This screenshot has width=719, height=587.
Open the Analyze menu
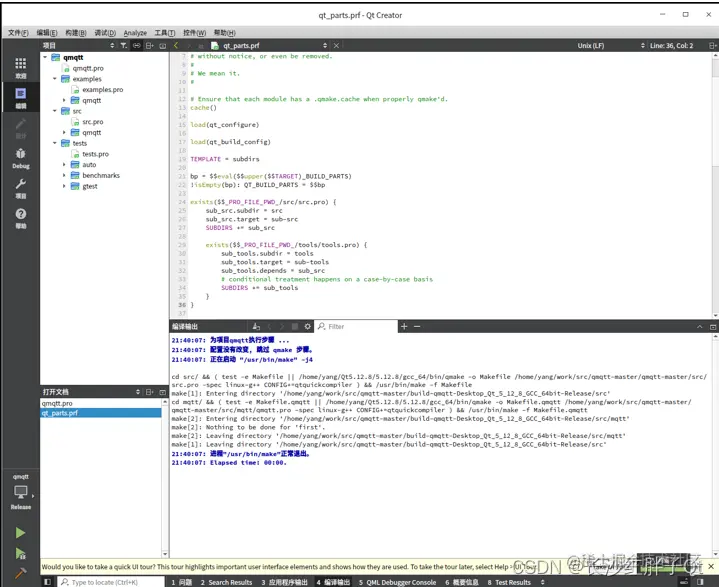135,33
